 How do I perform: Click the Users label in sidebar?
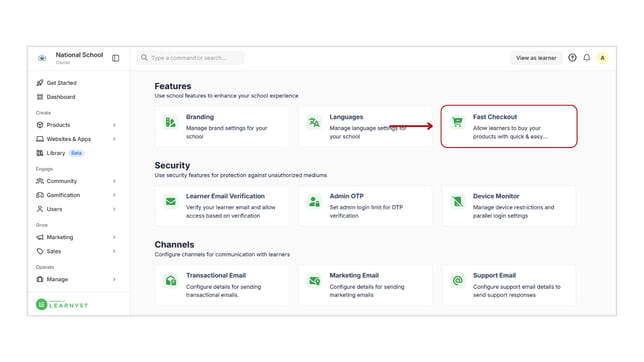tap(54, 209)
